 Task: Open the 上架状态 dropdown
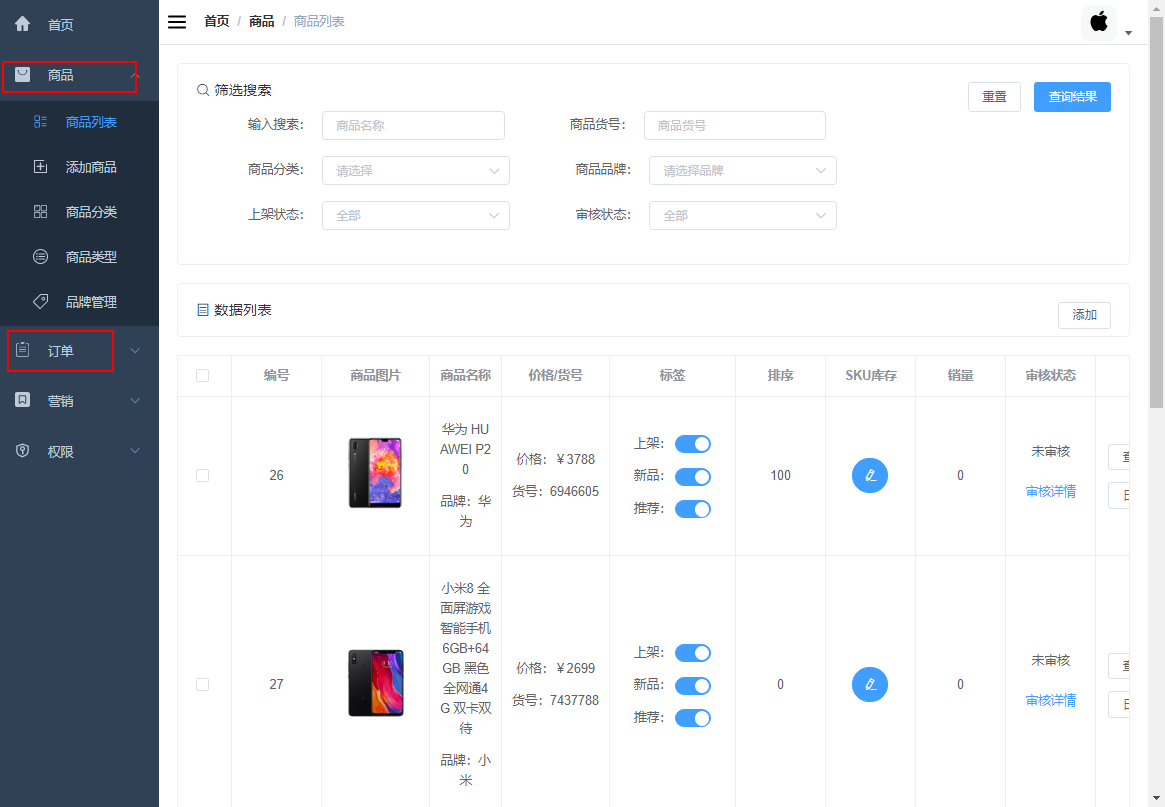point(415,215)
